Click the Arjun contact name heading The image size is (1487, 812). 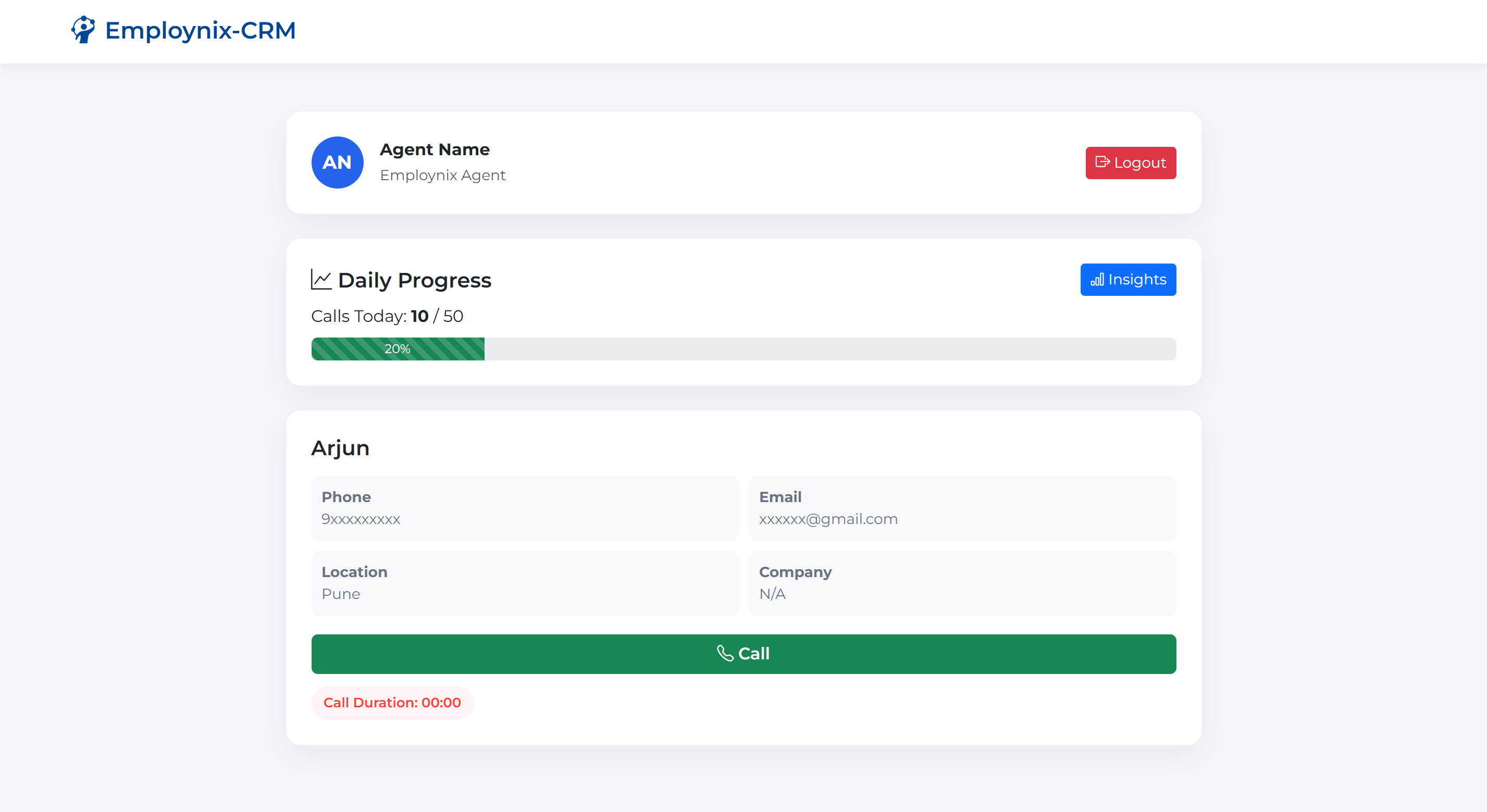pyautogui.click(x=340, y=448)
